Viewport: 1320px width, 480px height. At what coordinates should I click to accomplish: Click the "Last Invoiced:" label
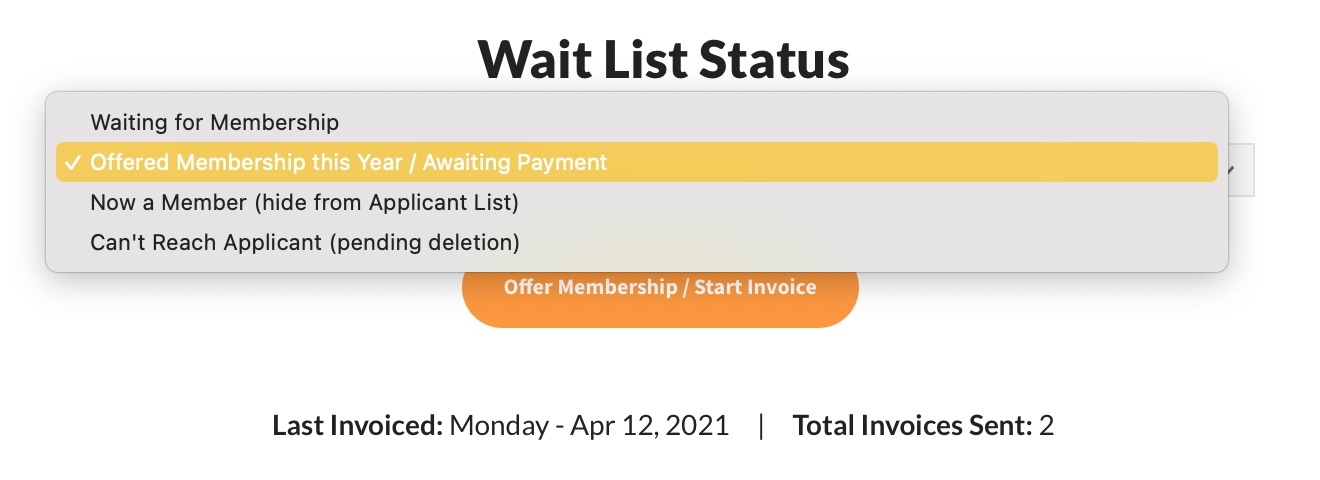(357, 426)
